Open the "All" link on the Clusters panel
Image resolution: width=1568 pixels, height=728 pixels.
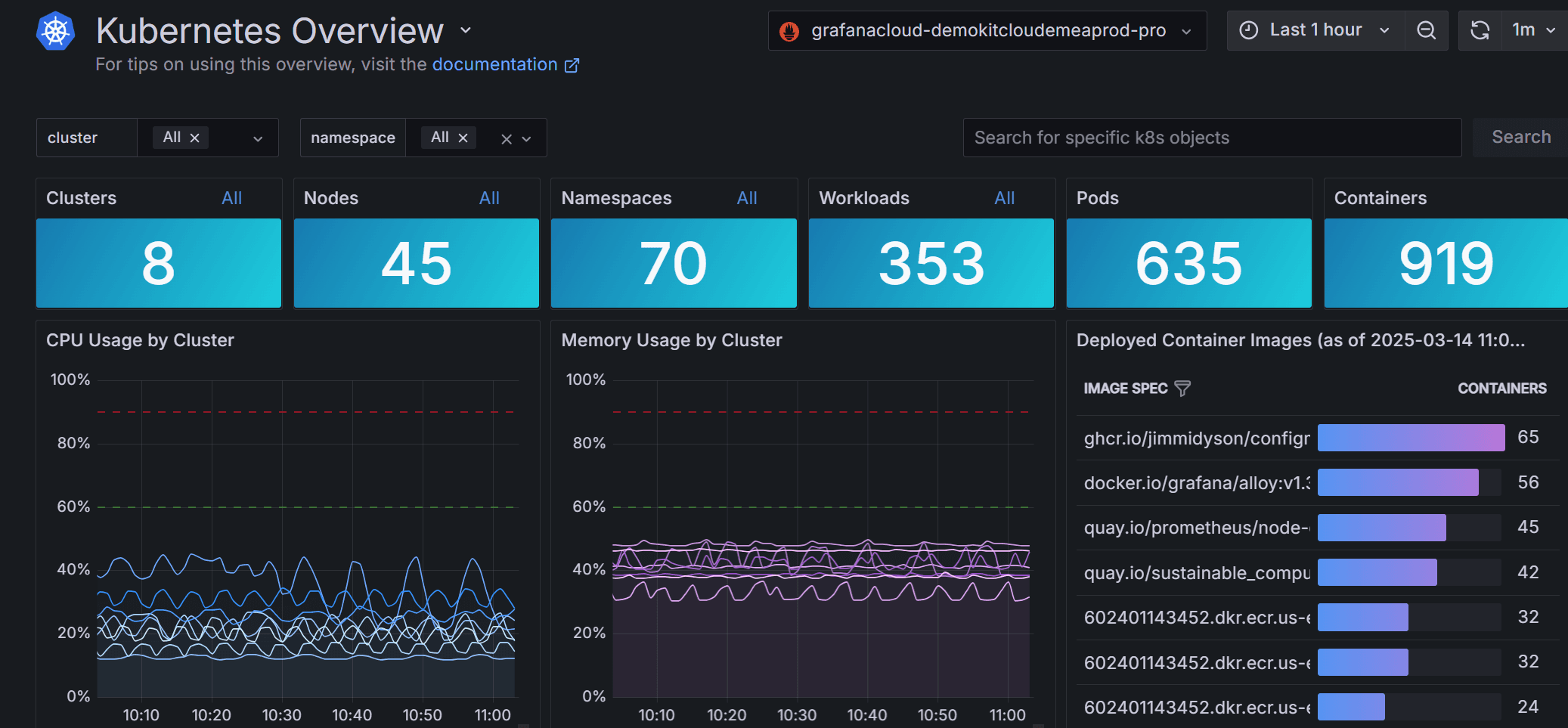pos(231,198)
